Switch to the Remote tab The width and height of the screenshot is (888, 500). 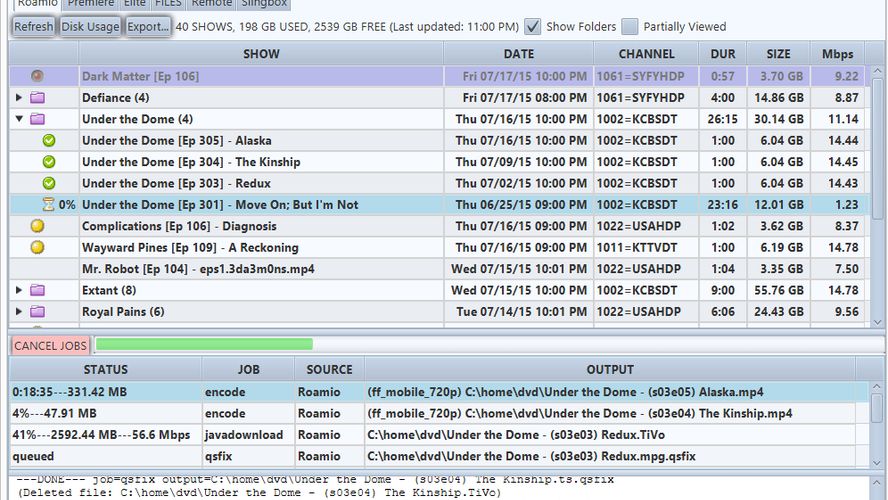(x=212, y=4)
